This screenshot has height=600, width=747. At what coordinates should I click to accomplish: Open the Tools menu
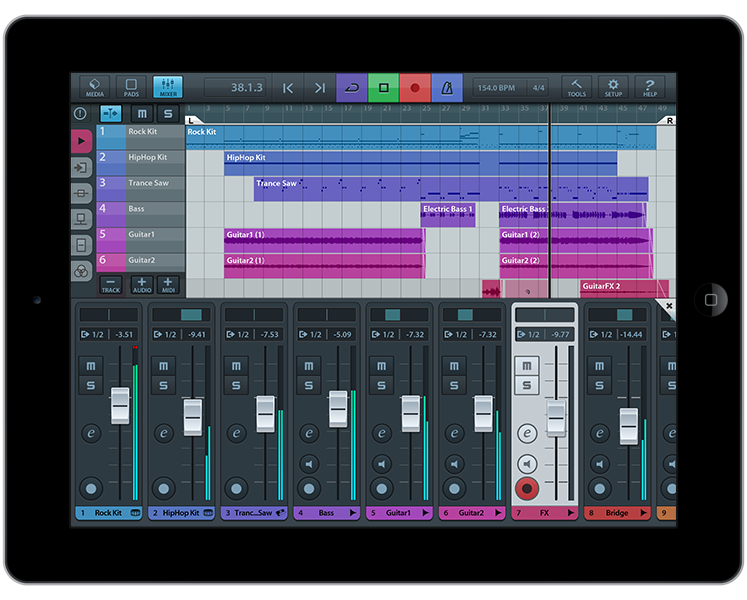(576, 87)
